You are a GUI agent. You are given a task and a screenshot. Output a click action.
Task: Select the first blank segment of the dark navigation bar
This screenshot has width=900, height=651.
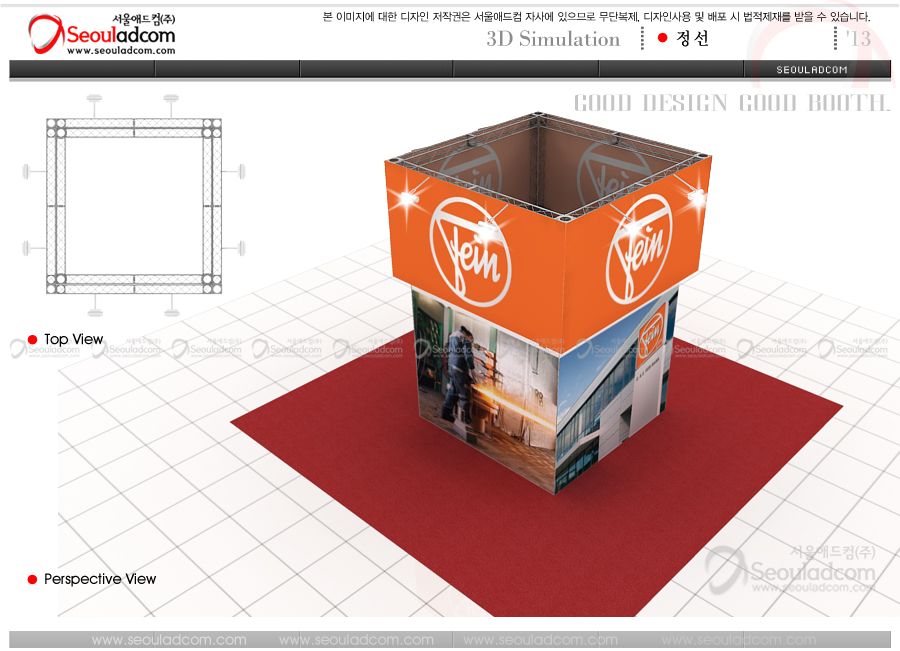[x=82, y=69]
